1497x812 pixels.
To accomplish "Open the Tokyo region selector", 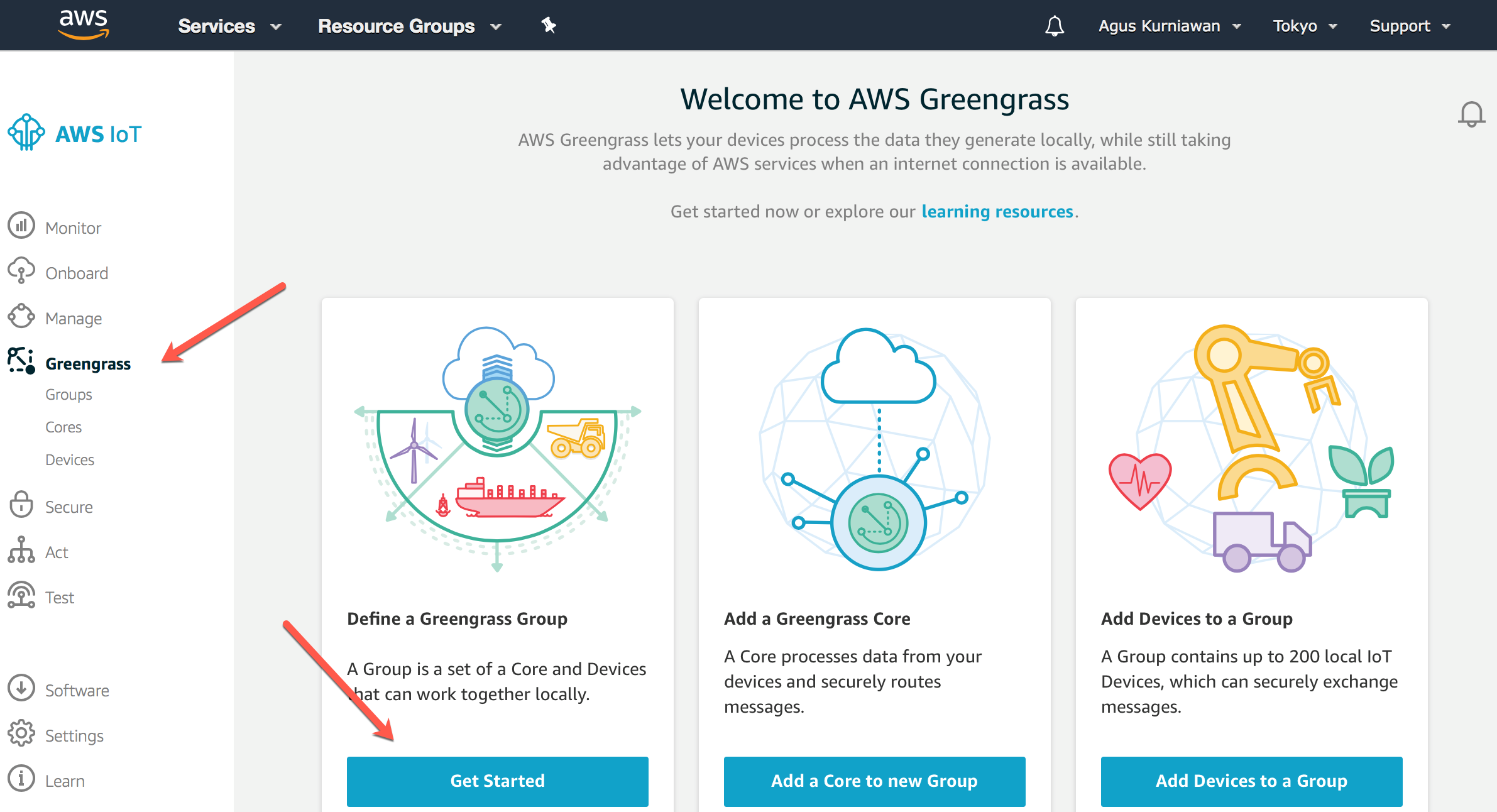I will pyautogui.click(x=1305, y=26).
